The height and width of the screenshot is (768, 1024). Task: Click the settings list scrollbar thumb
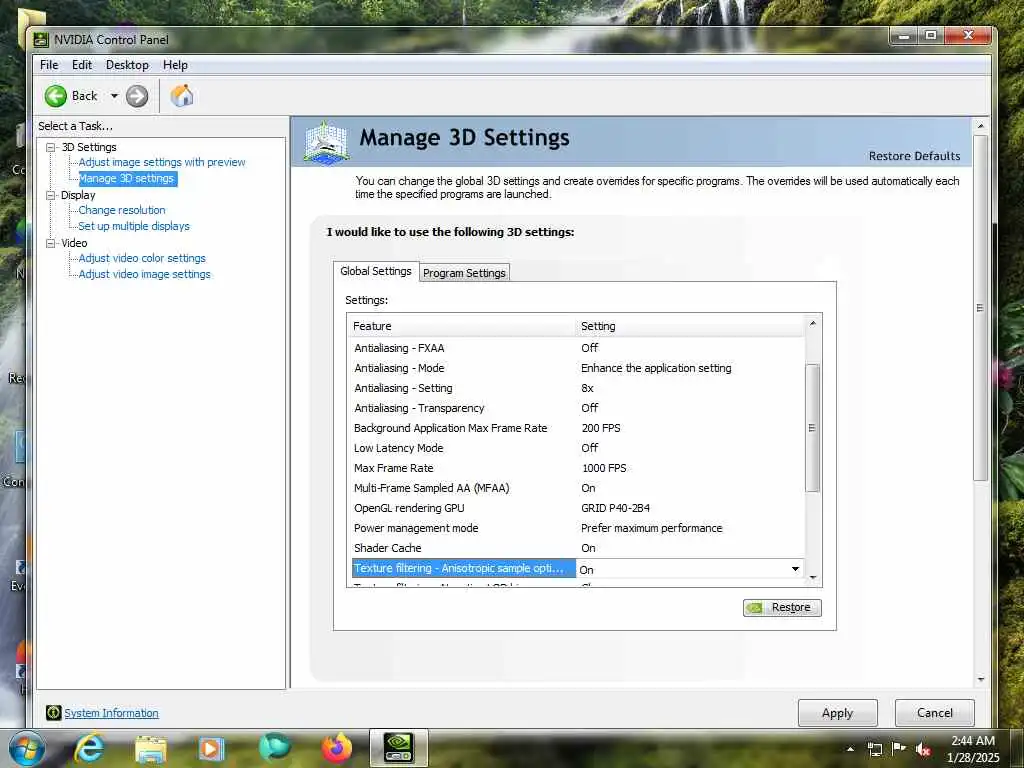tap(812, 428)
